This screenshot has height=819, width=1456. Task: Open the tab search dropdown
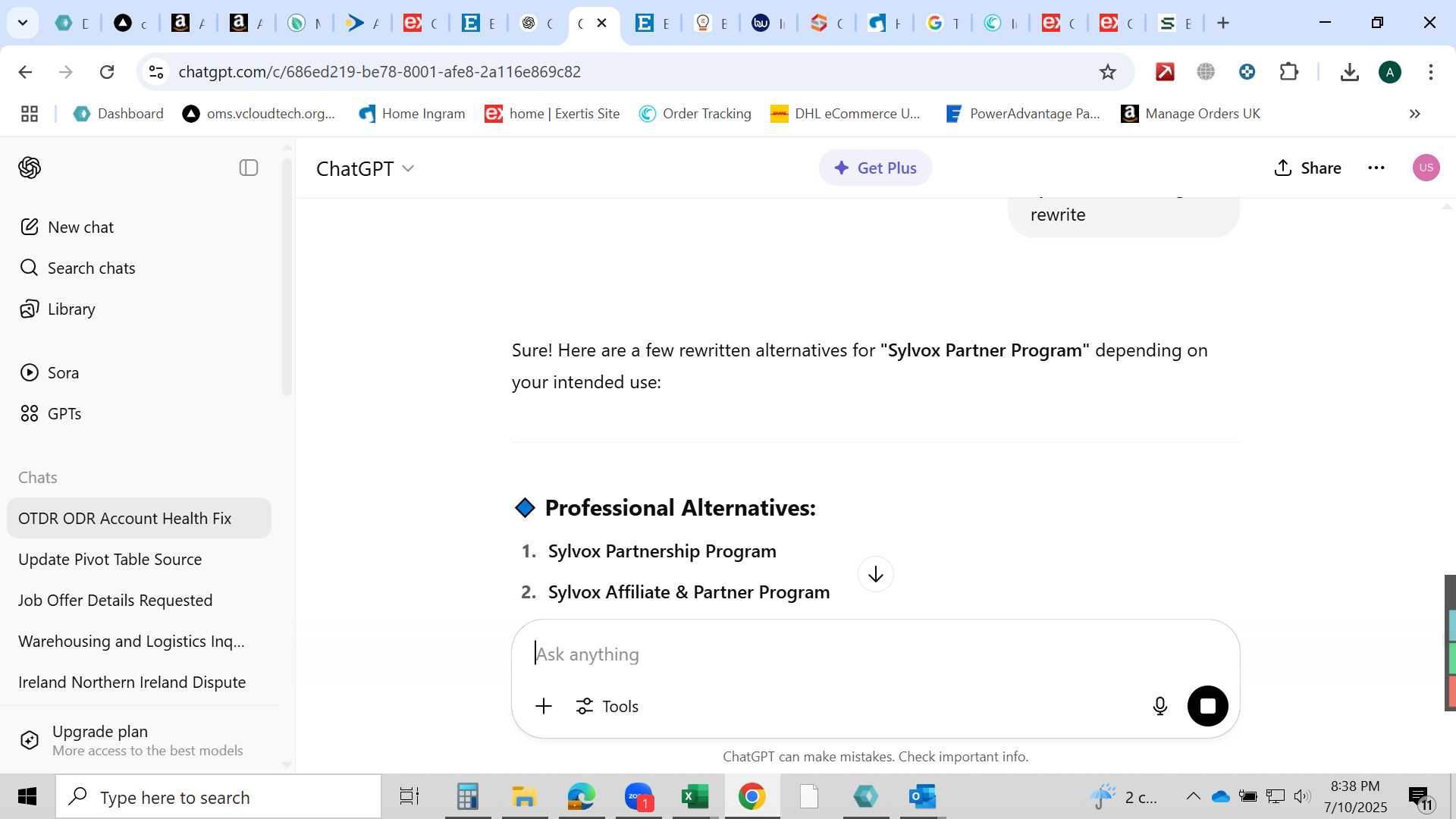tap(23, 23)
